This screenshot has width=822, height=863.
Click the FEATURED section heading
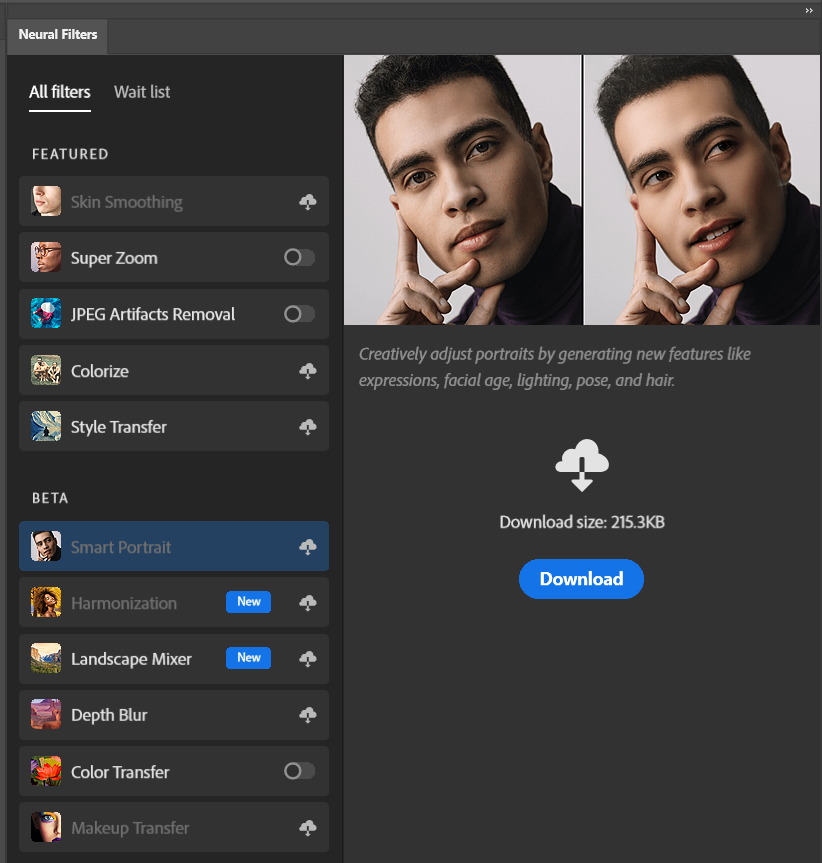70,154
